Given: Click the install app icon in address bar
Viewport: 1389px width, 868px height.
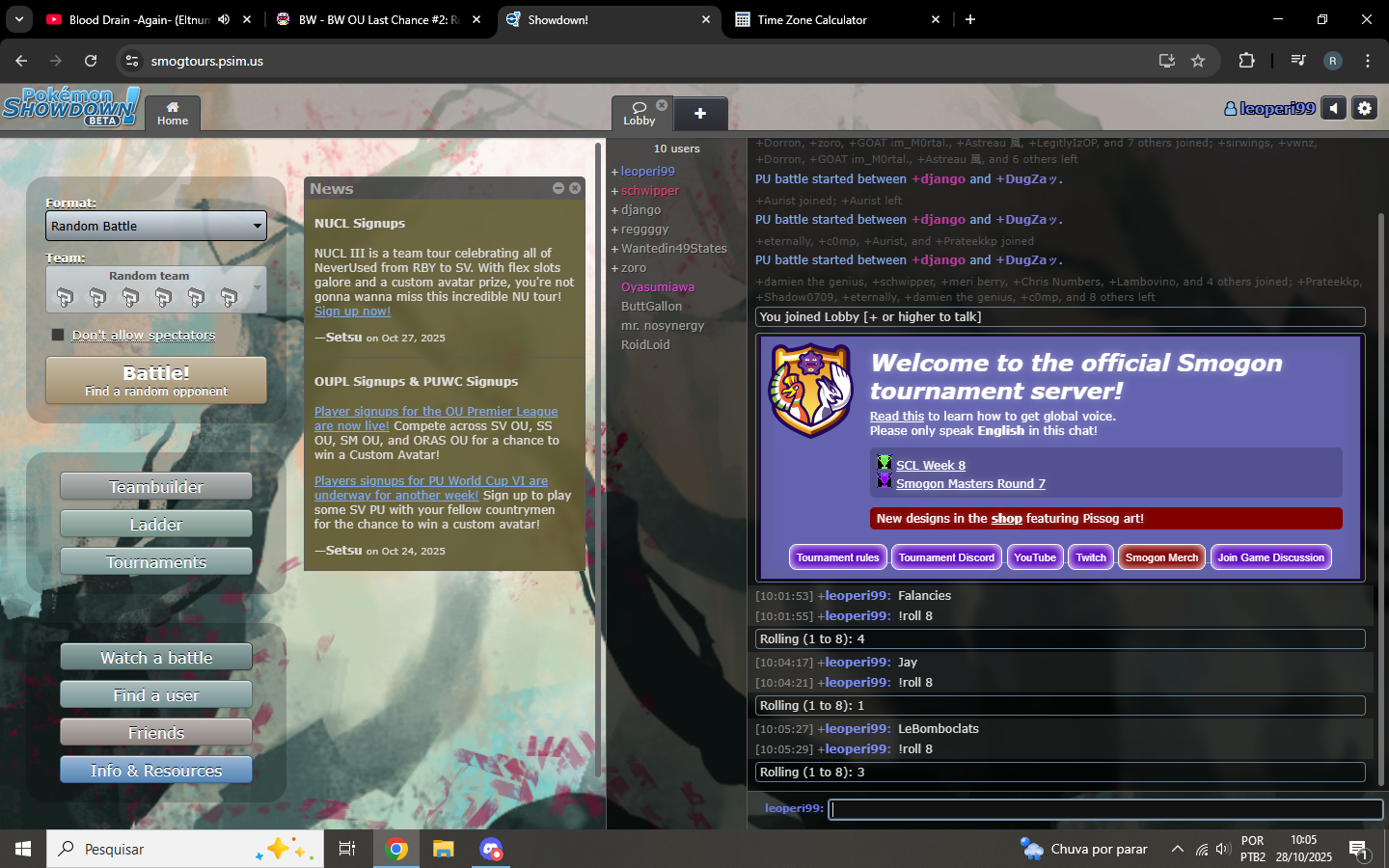Looking at the screenshot, I should click(1167, 61).
